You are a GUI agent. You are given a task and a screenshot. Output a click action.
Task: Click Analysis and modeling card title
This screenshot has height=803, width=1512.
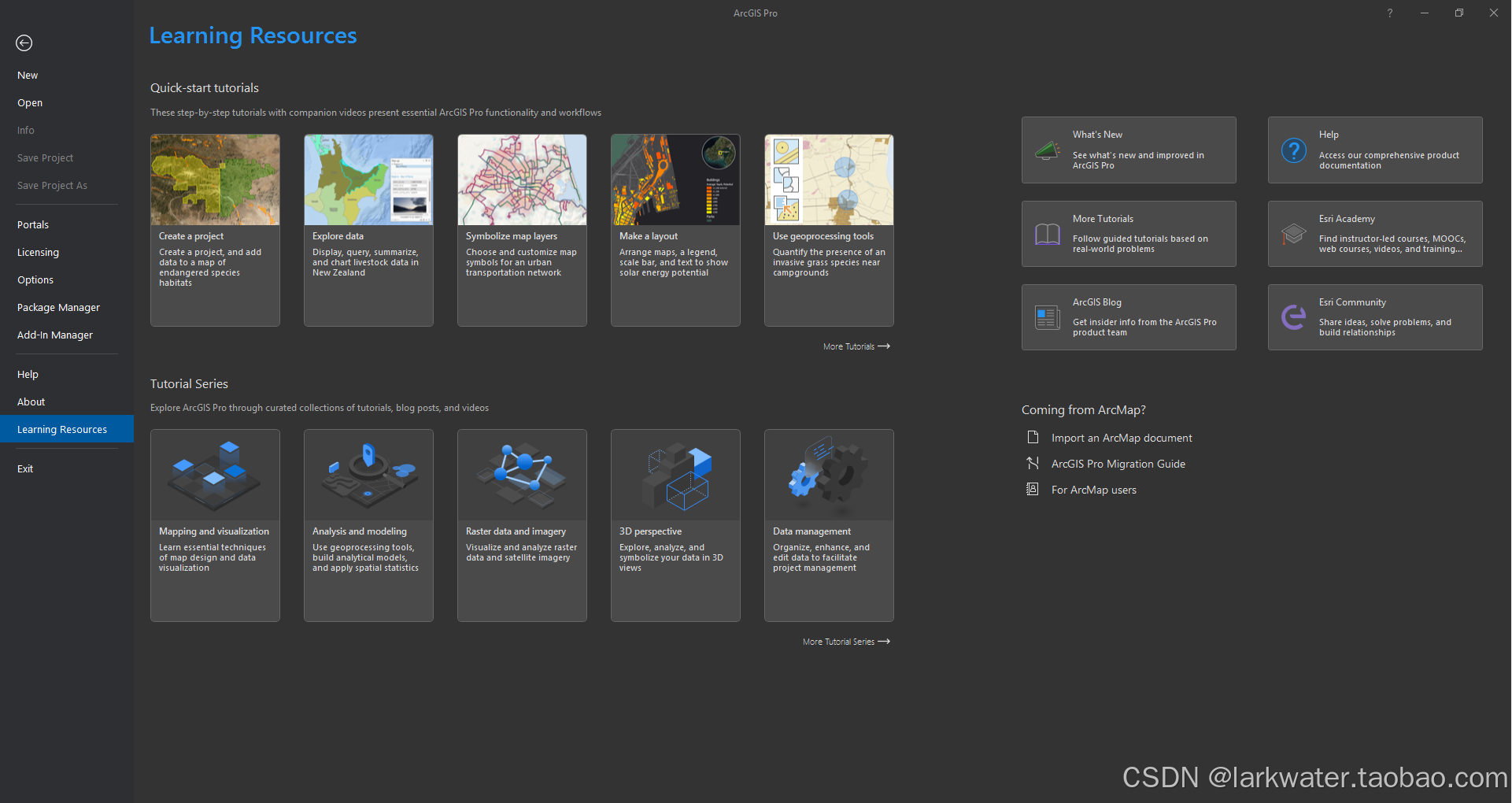(360, 531)
